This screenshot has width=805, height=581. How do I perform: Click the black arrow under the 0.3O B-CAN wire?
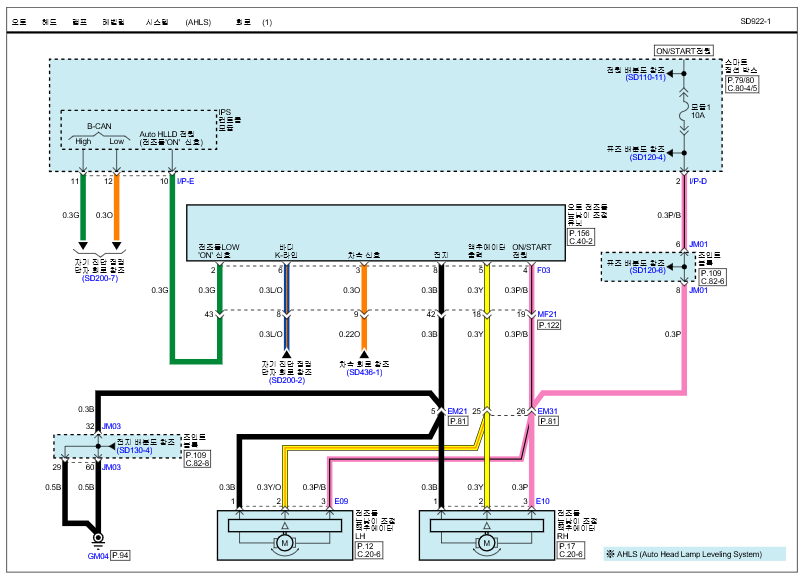coord(117,246)
